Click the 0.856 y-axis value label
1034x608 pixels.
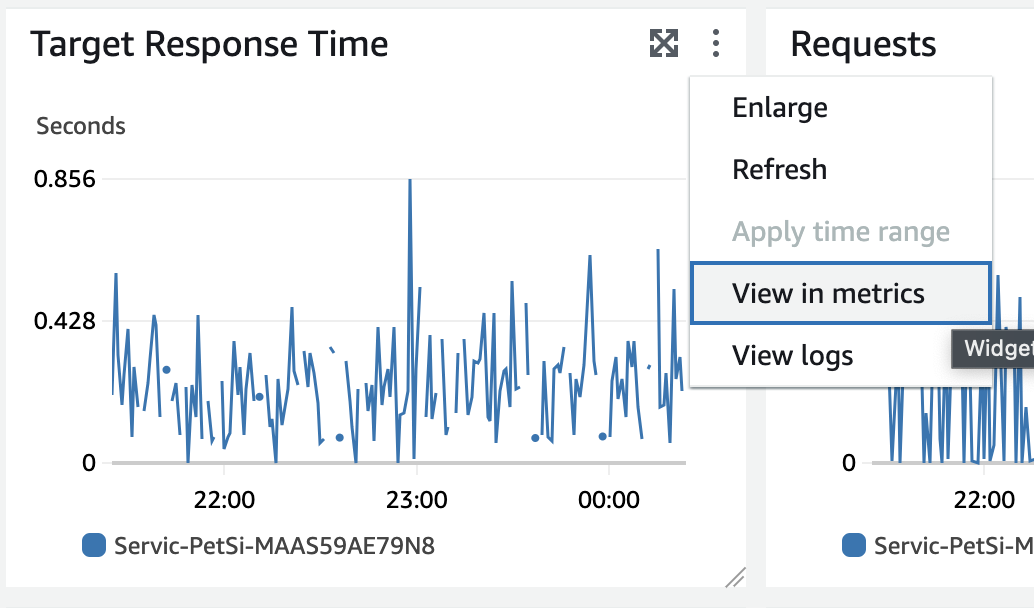point(64,180)
